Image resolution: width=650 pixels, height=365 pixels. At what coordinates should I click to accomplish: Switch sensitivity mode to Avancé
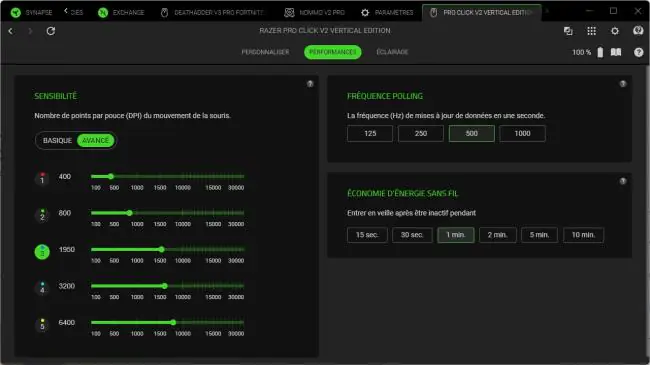coord(95,141)
